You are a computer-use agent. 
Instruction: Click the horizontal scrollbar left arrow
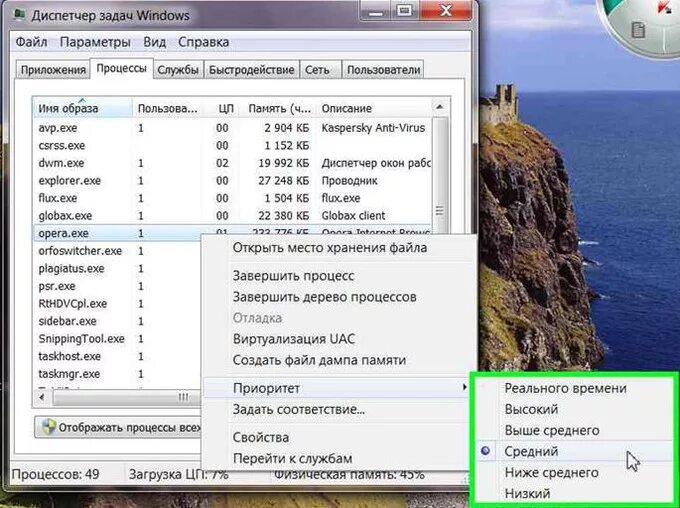click(x=42, y=397)
